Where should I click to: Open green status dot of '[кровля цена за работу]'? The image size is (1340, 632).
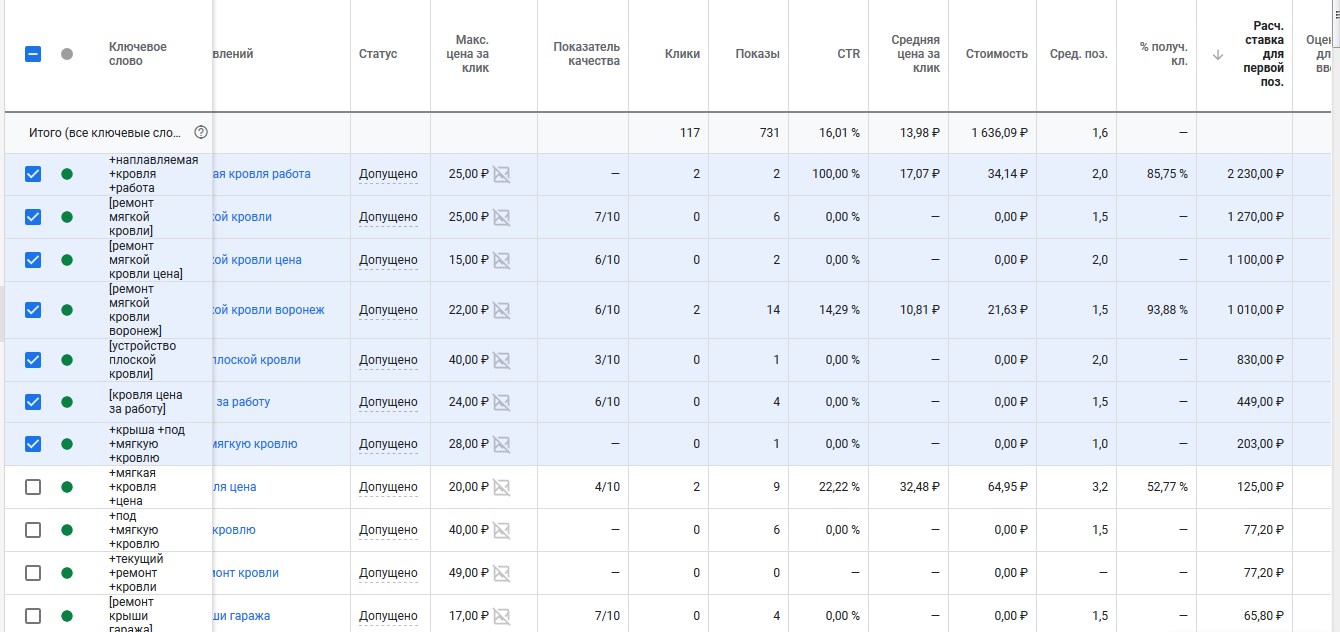pyautogui.click(x=67, y=402)
